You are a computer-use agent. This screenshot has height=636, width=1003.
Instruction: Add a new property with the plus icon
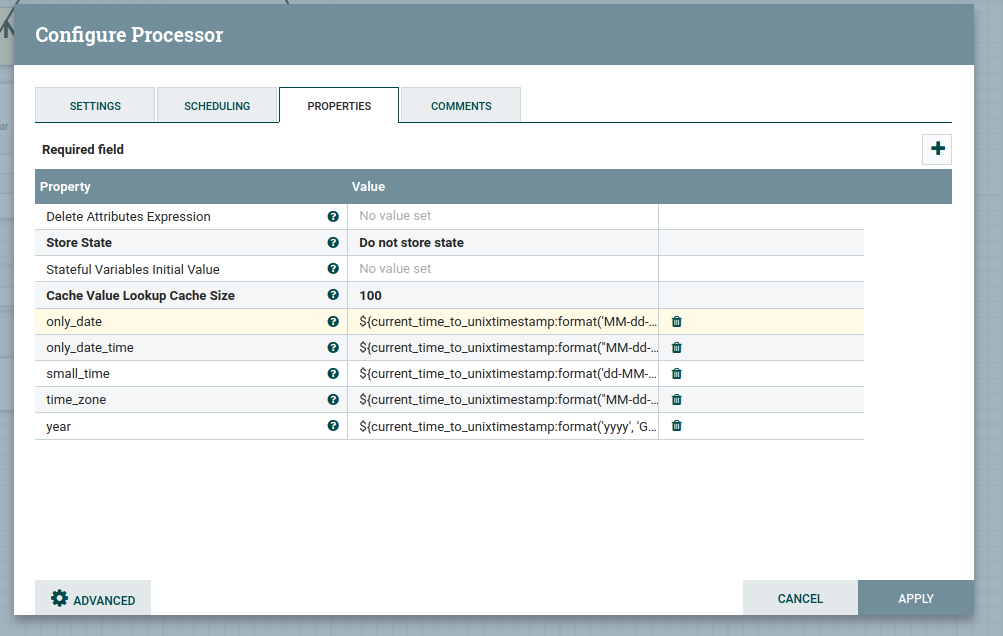[x=936, y=148]
